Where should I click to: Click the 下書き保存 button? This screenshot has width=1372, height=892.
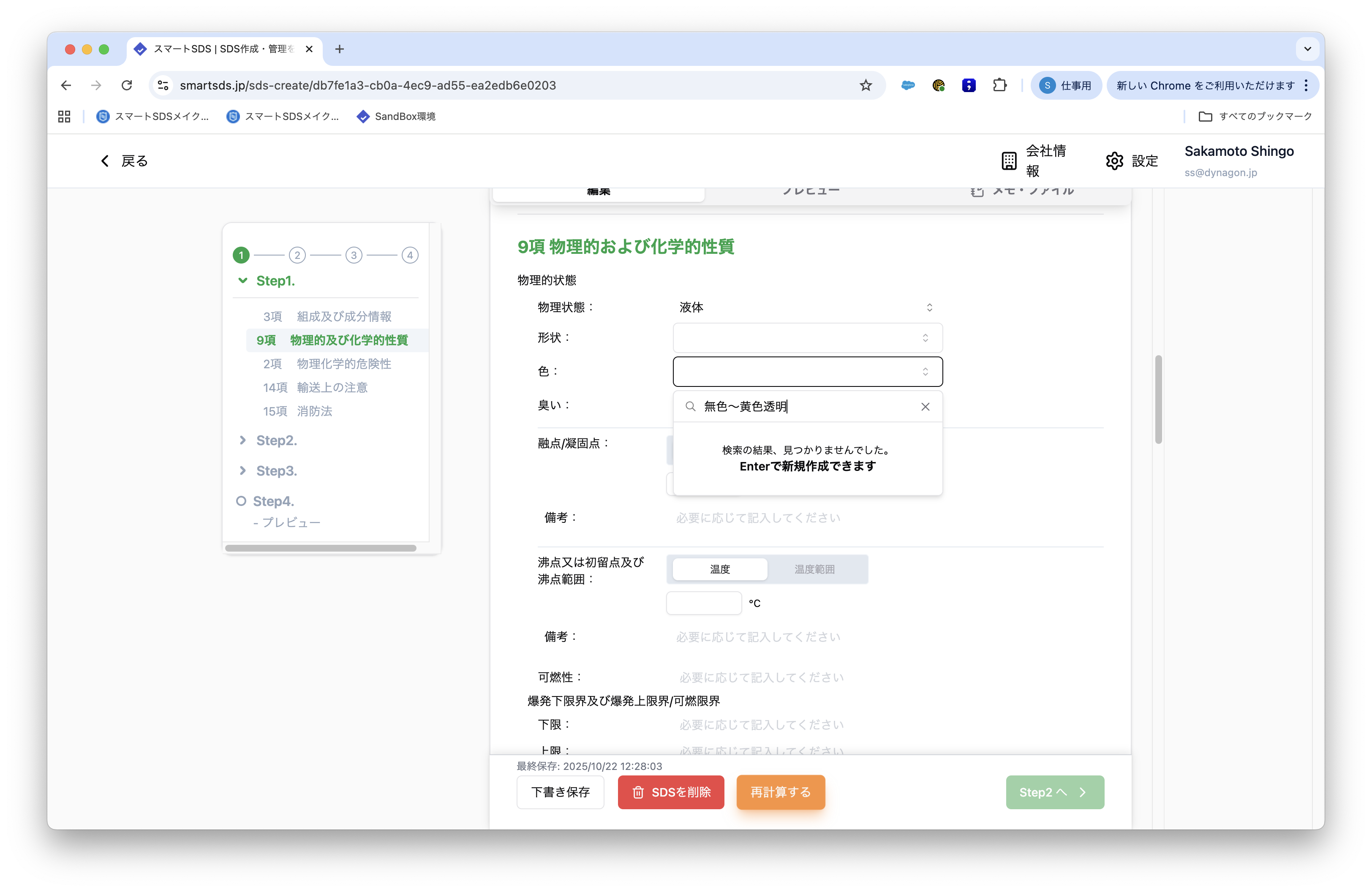(x=560, y=792)
